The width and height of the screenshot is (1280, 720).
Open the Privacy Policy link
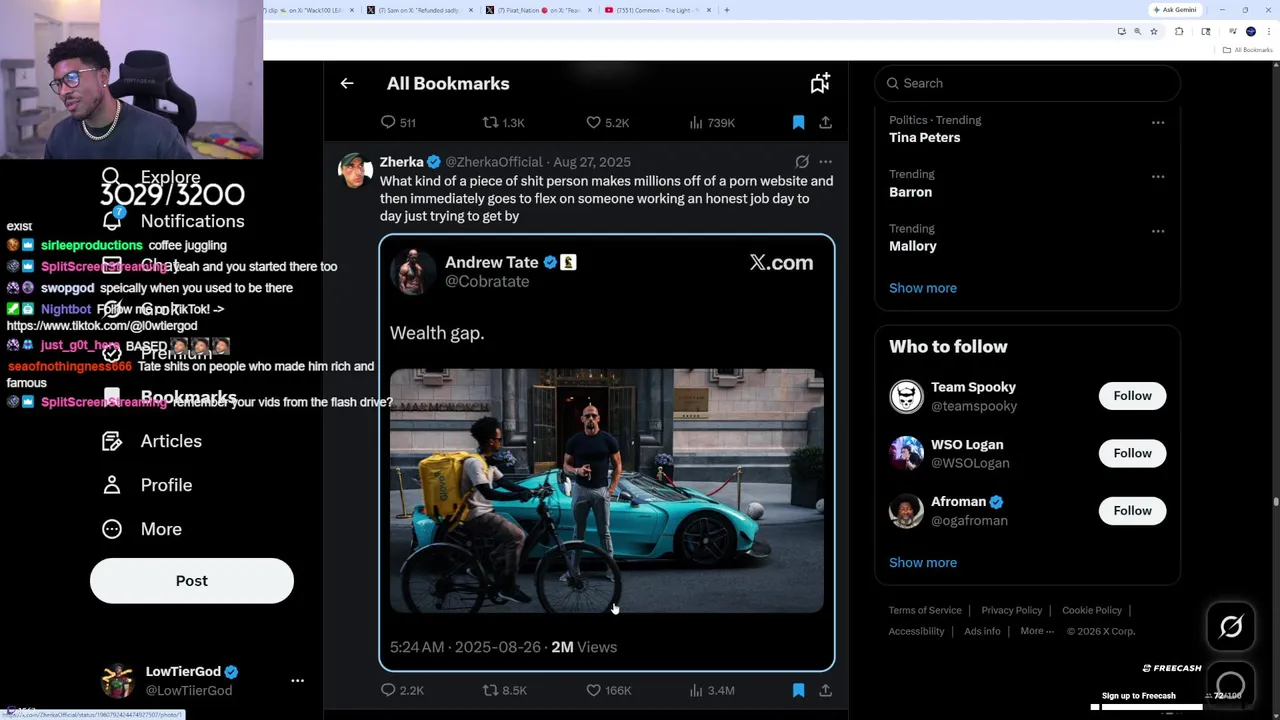1012,610
